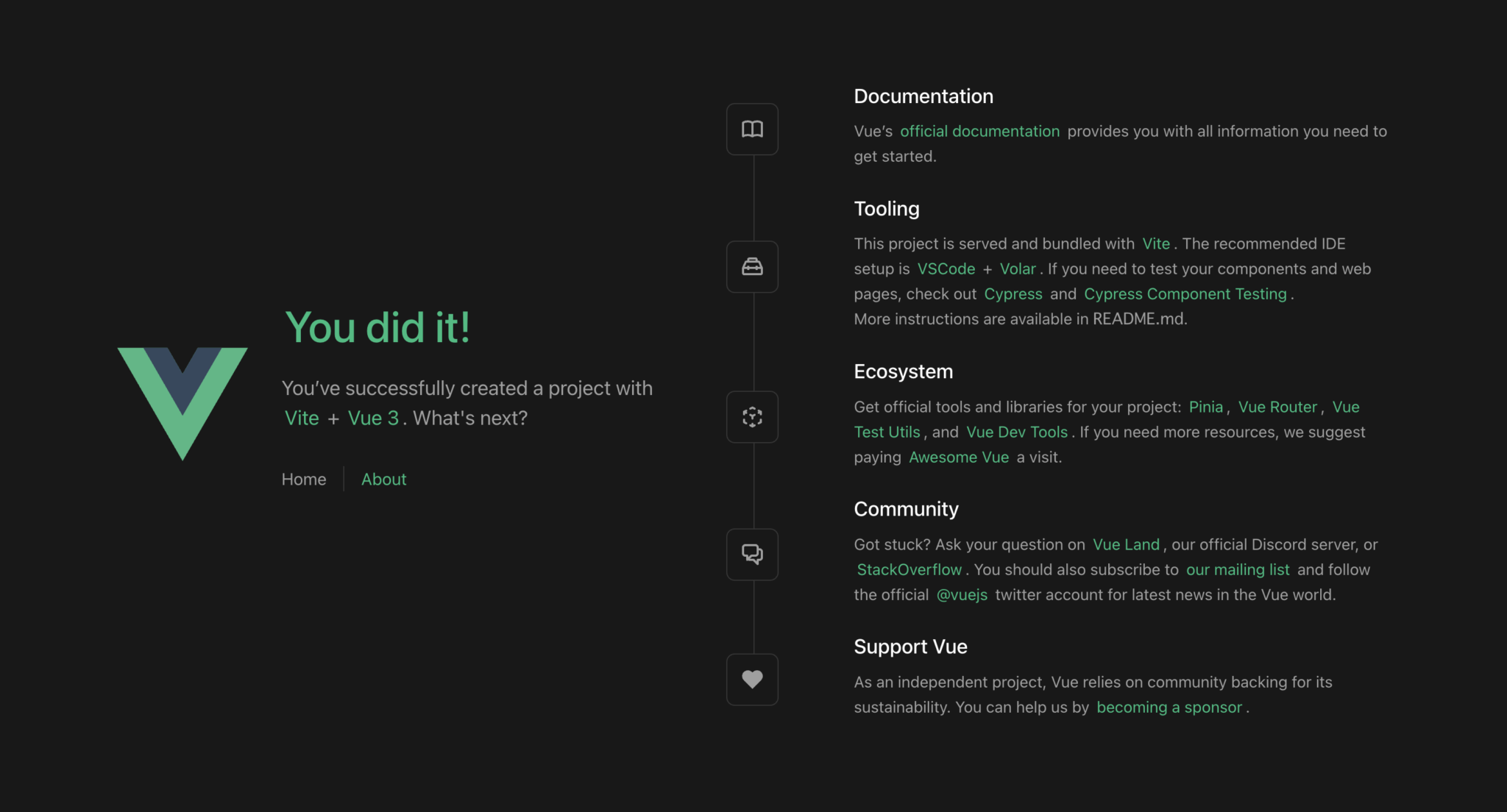The height and width of the screenshot is (812, 1507).
Task: Open the Vue Land Discord link
Action: tap(1126, 545)
